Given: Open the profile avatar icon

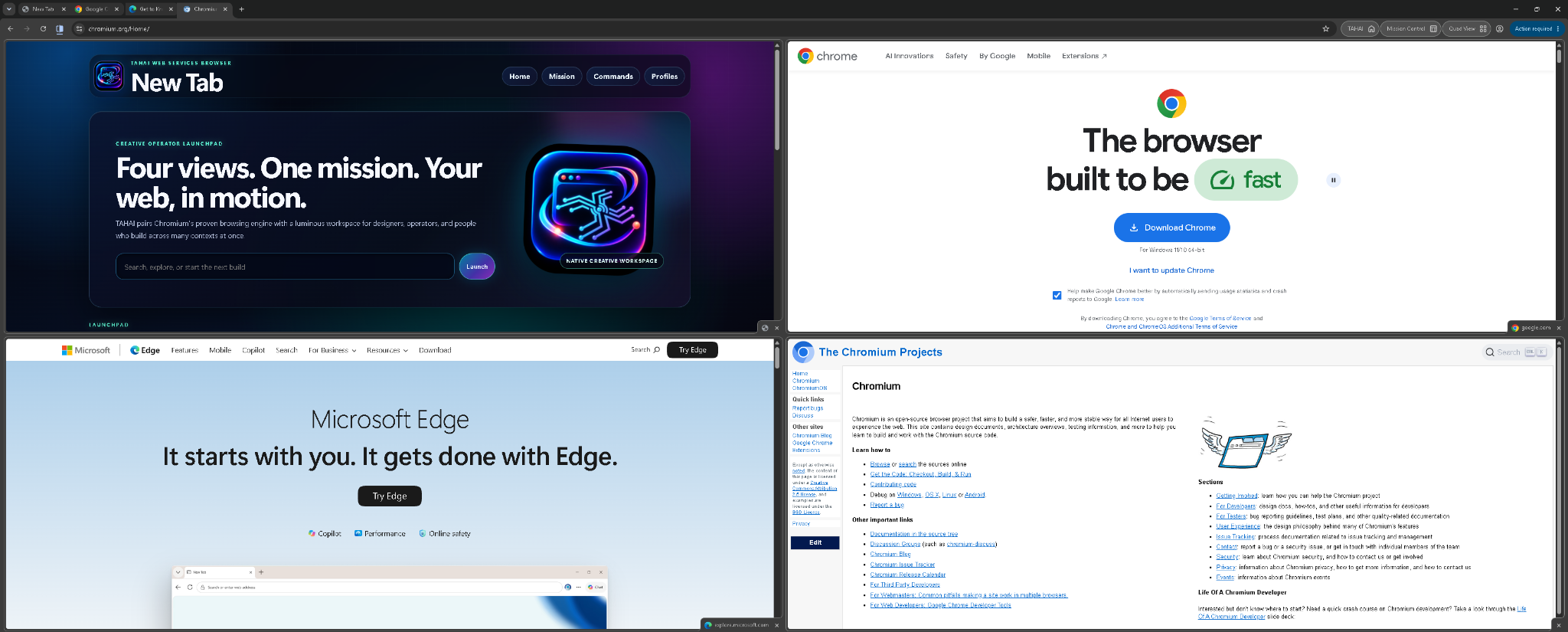Looking at the screenshot, I should [1500, 28].
